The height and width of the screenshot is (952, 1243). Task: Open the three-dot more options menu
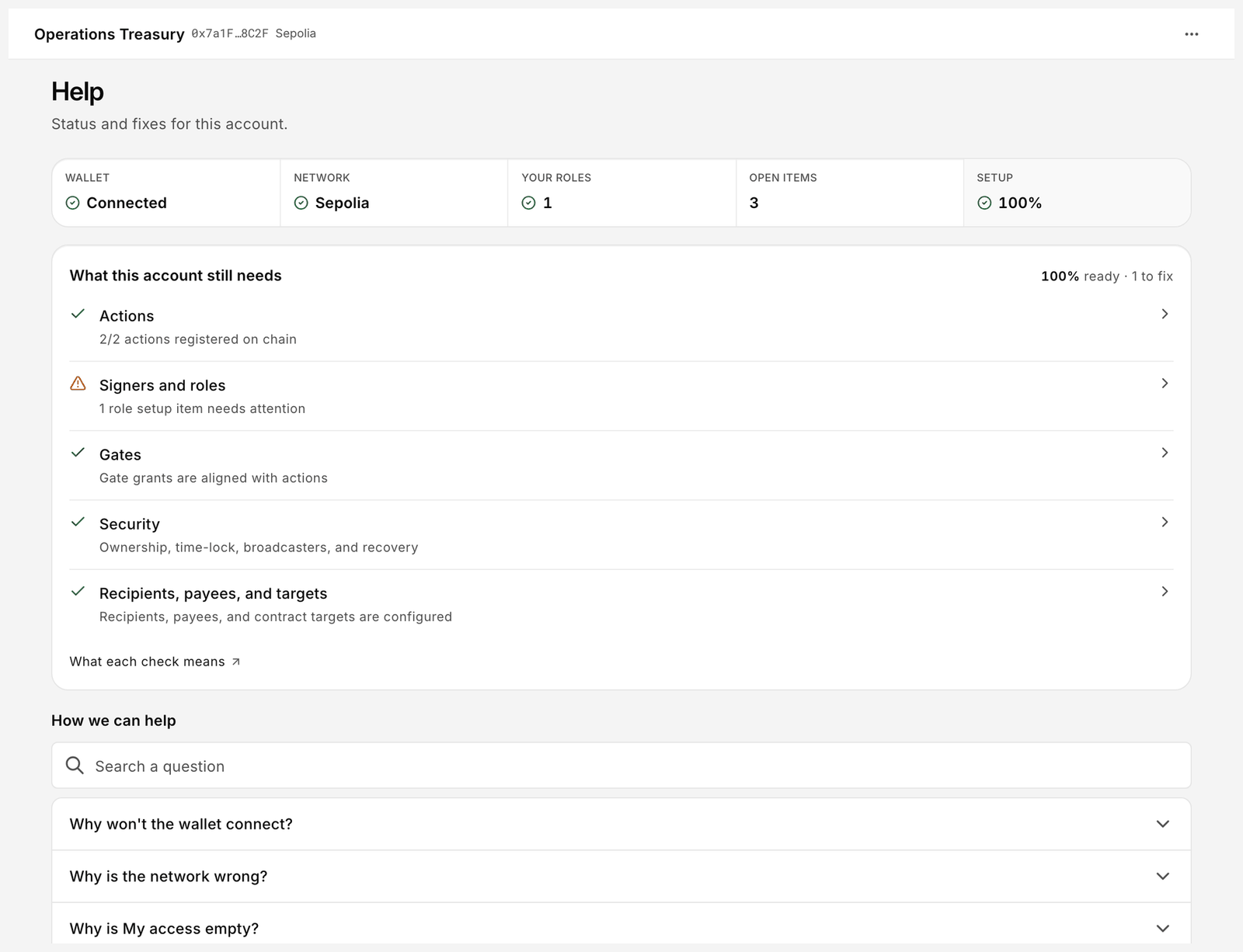(x=1191, y=34)
